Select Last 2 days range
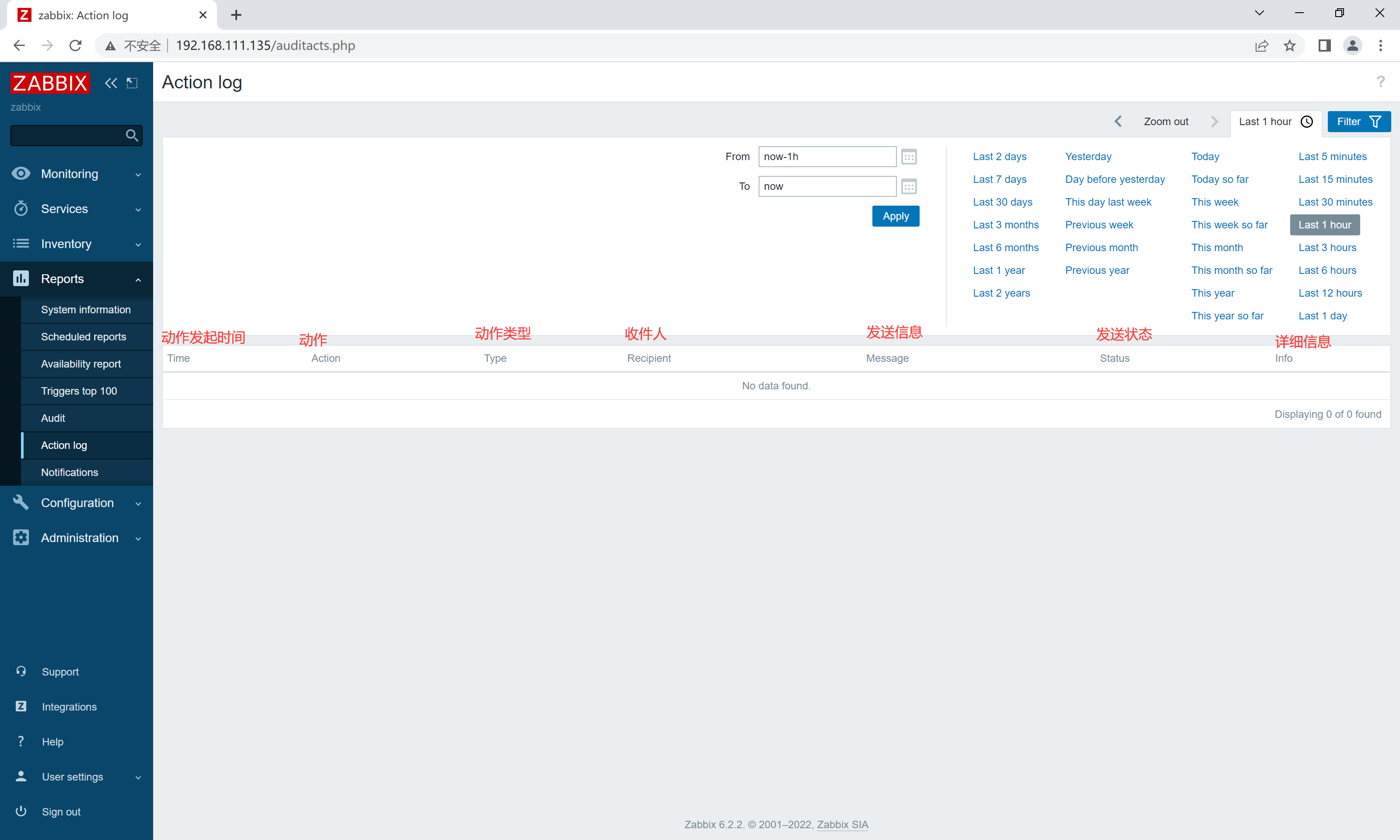Image resolution: width=1400 pixels, height=840 pixels. point(999,157)
